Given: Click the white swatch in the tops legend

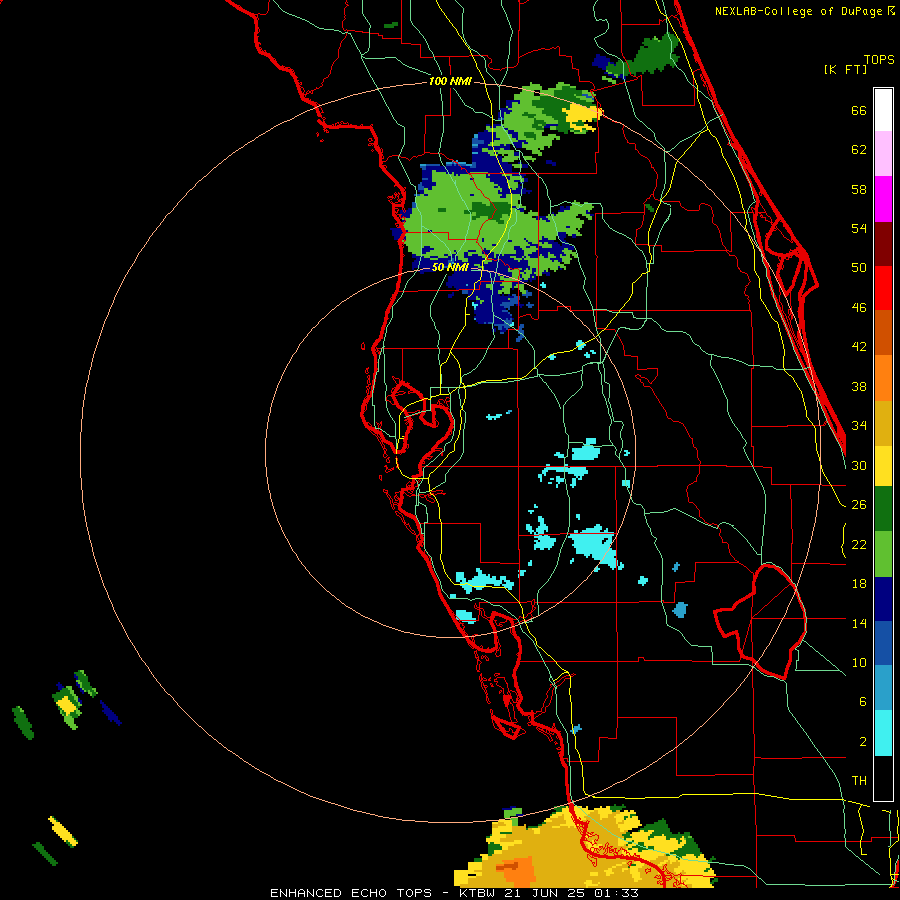Looking at the screenshot, I should [883, 110].
